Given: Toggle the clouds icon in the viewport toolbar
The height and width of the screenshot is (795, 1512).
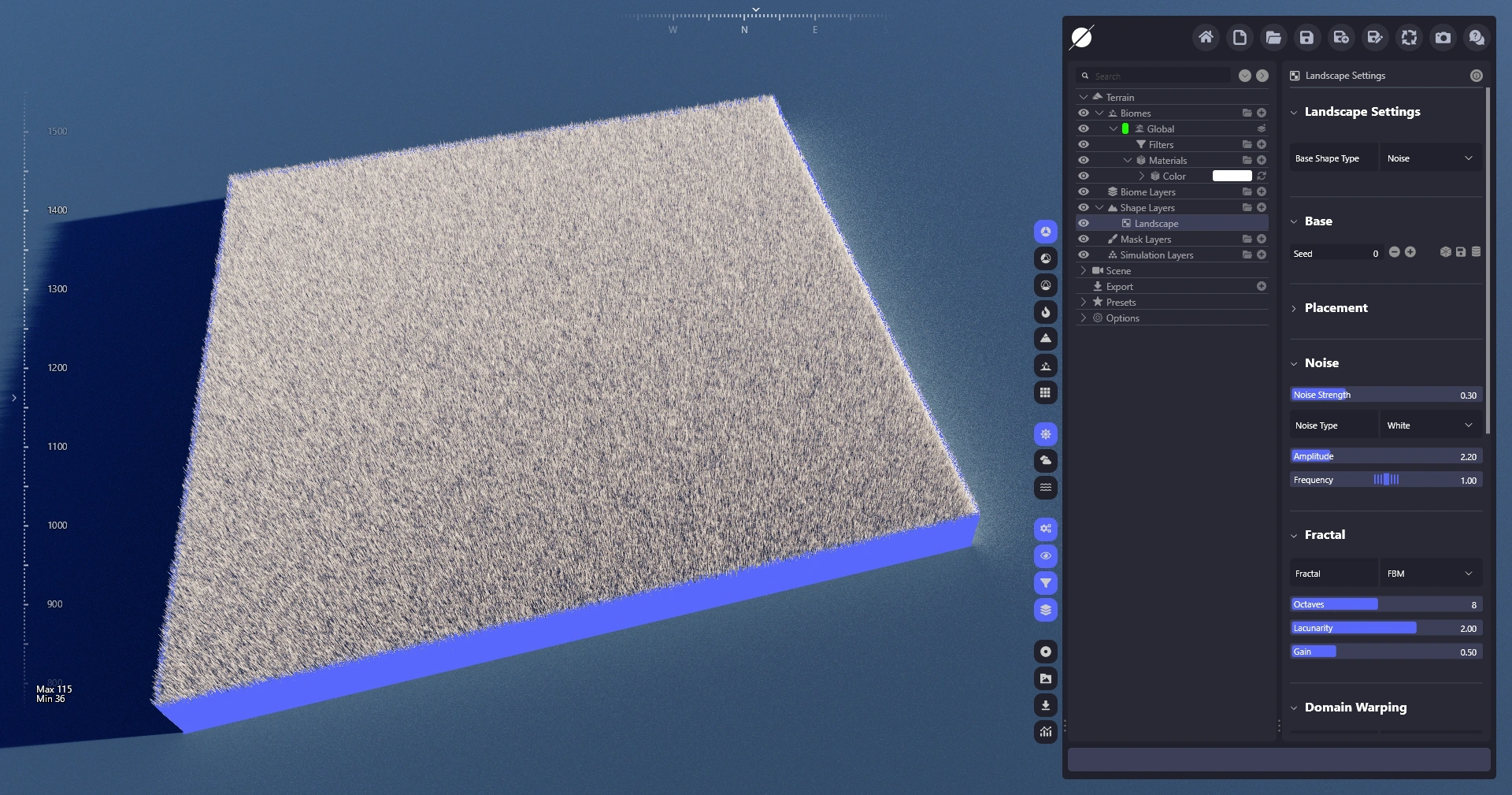Looking at the screenshot, I should point(1046,461).
